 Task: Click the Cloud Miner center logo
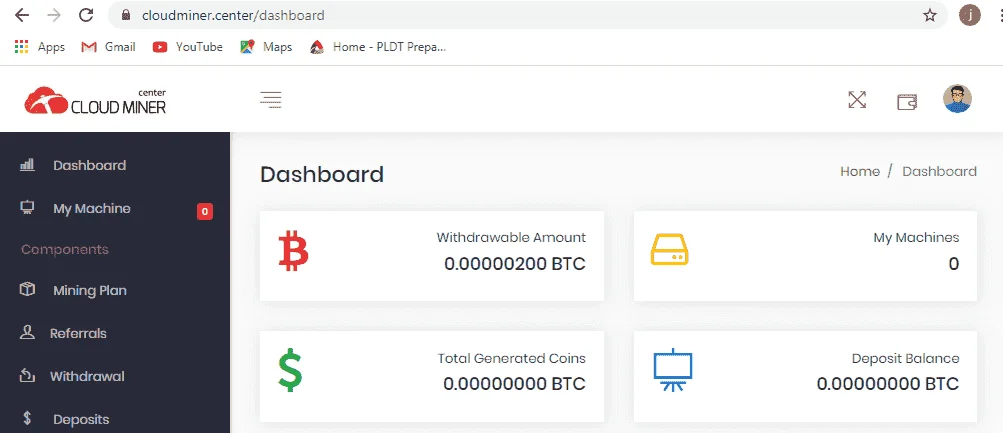pos(95,101)
